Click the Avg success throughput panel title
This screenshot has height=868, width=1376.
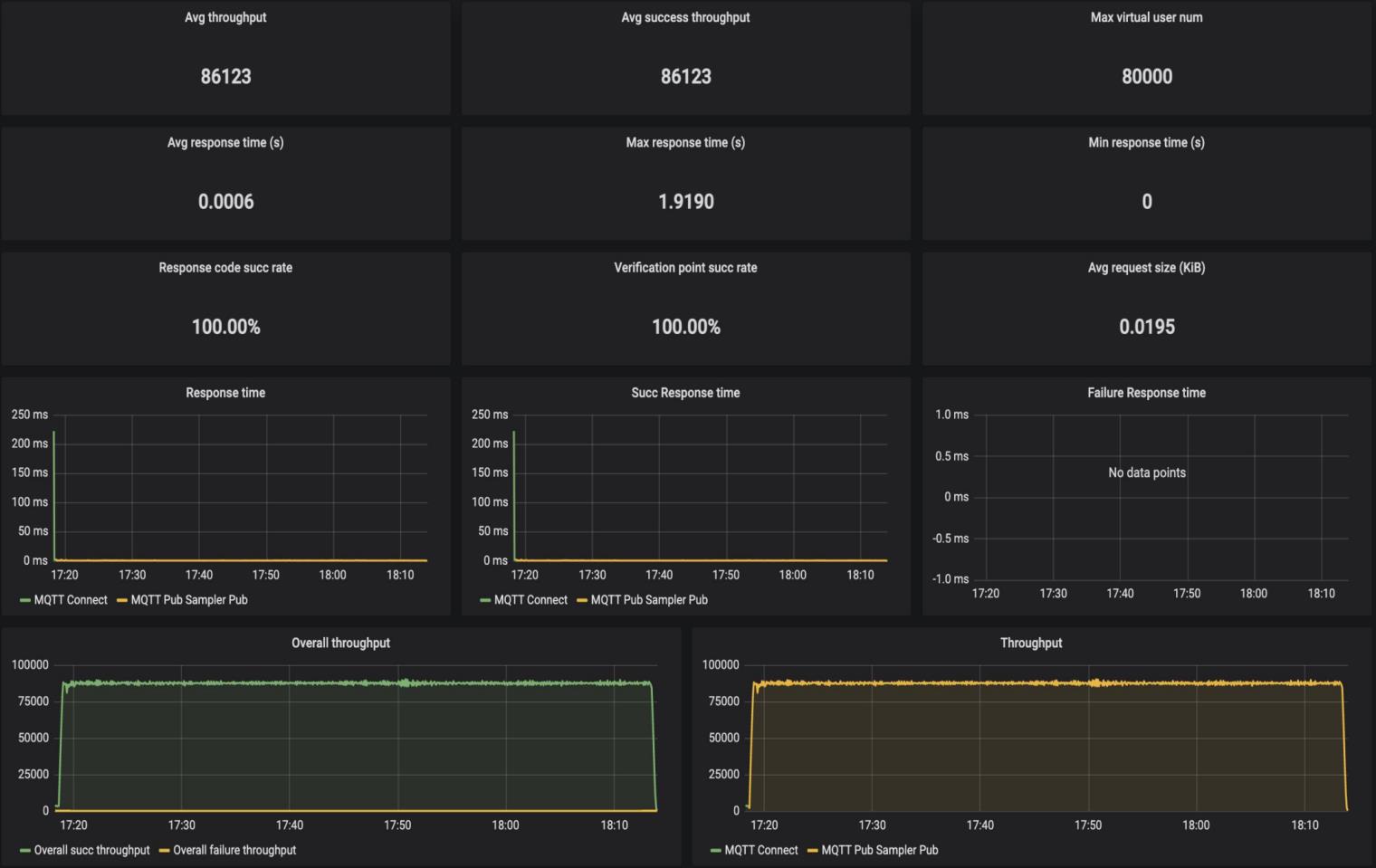coord(685,17)
